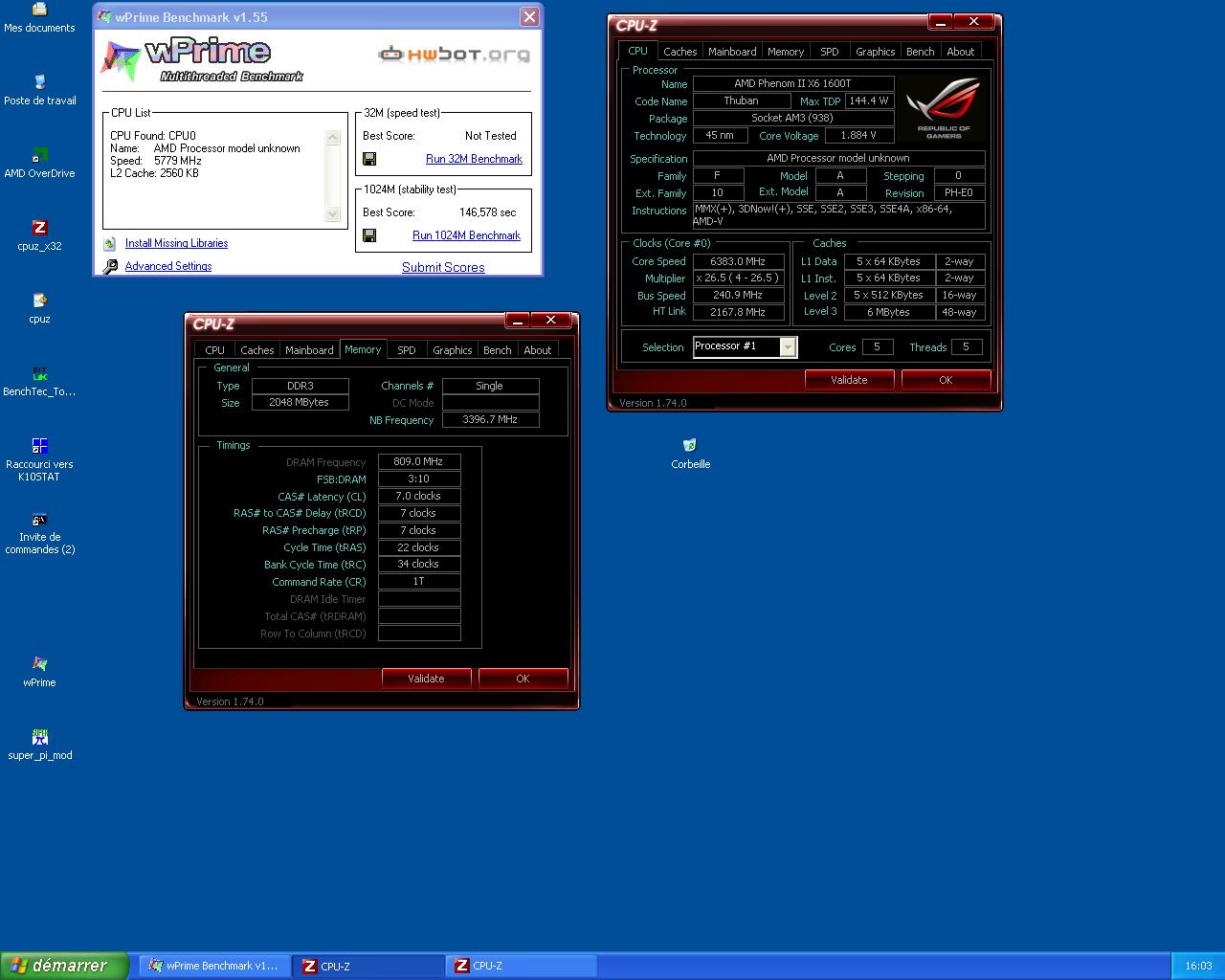Run the 32M Benchmark
1225x980 pixels.
tap(474, 159)
